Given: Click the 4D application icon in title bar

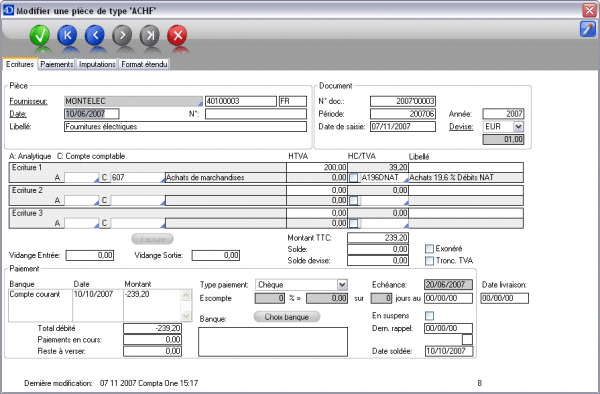Looking at the screenshot, I should (x=8, y=10).
